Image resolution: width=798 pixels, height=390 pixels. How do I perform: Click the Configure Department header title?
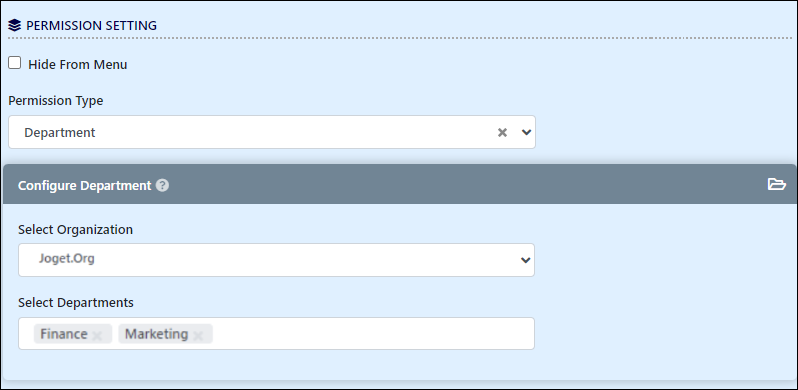click(84, 185)
